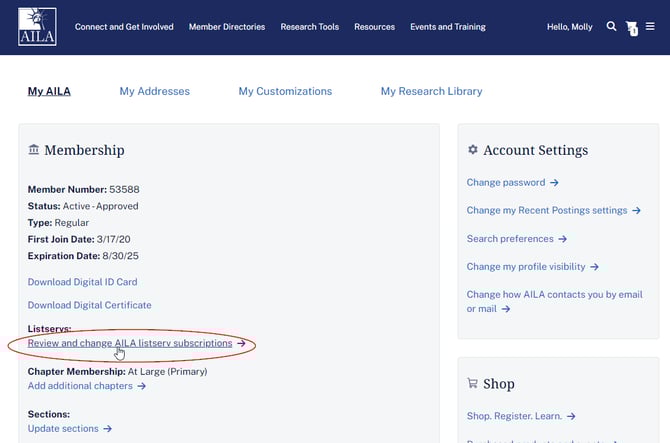Screen dimensions: 670x443
Task: Switch to My Research Library tab
Action: [x=432, y=91]
